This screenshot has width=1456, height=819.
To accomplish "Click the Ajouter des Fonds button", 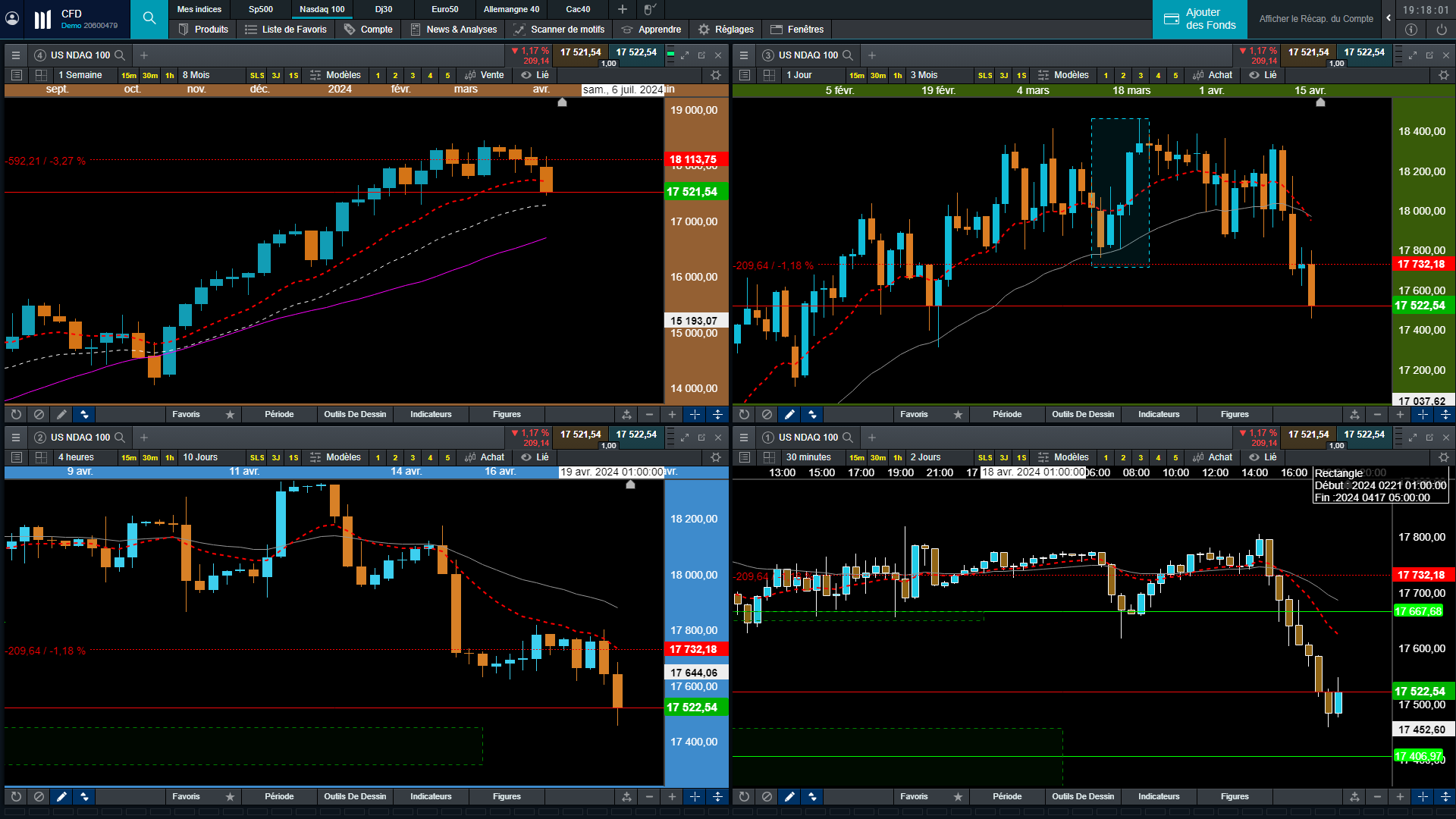I will (1200, 19).
